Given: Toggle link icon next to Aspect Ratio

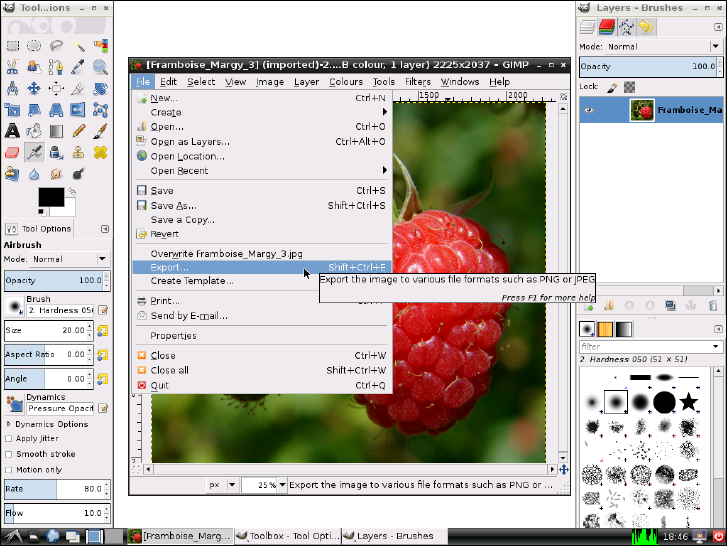Looking at the screenshot, I should click(102, 355).
